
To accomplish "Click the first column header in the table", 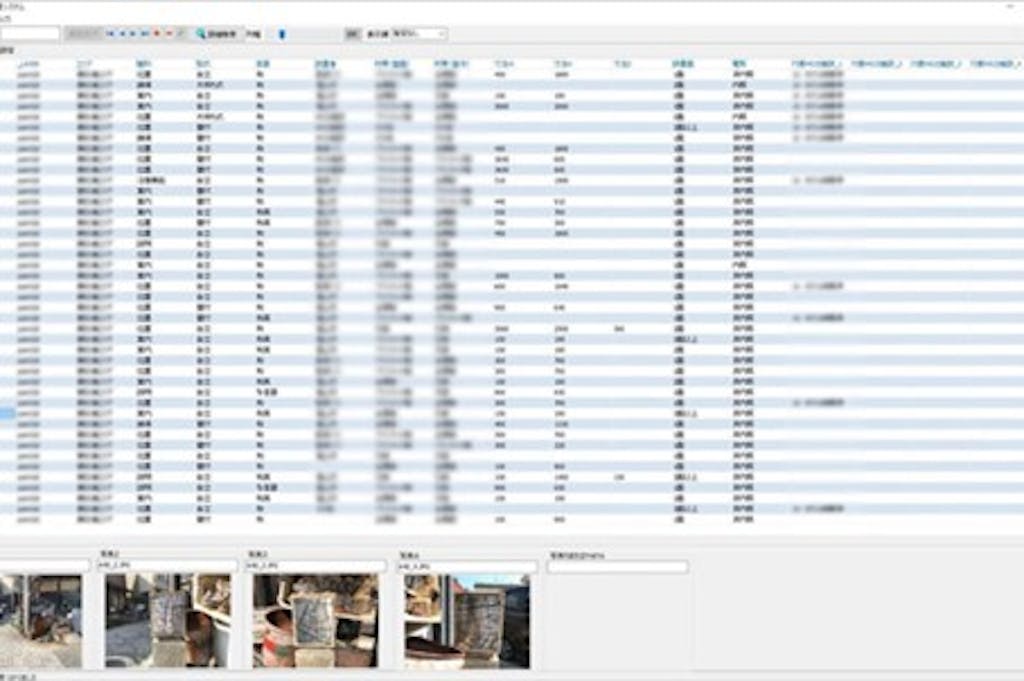I will click(x=28, y=63).
